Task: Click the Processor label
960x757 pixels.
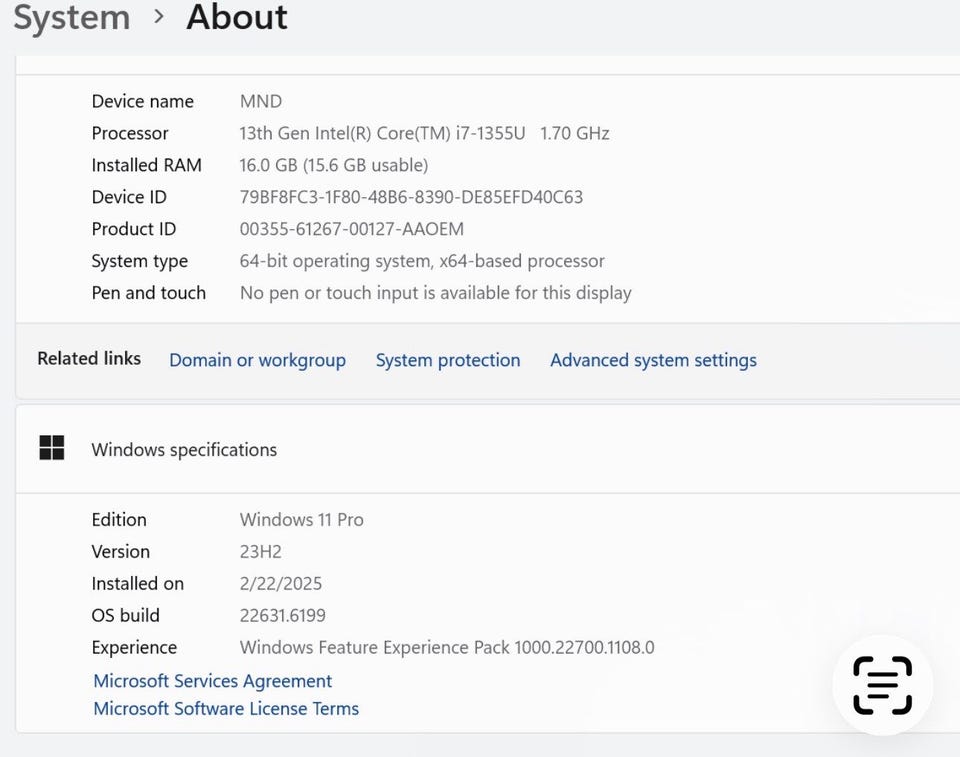Action: click(130, 134)
